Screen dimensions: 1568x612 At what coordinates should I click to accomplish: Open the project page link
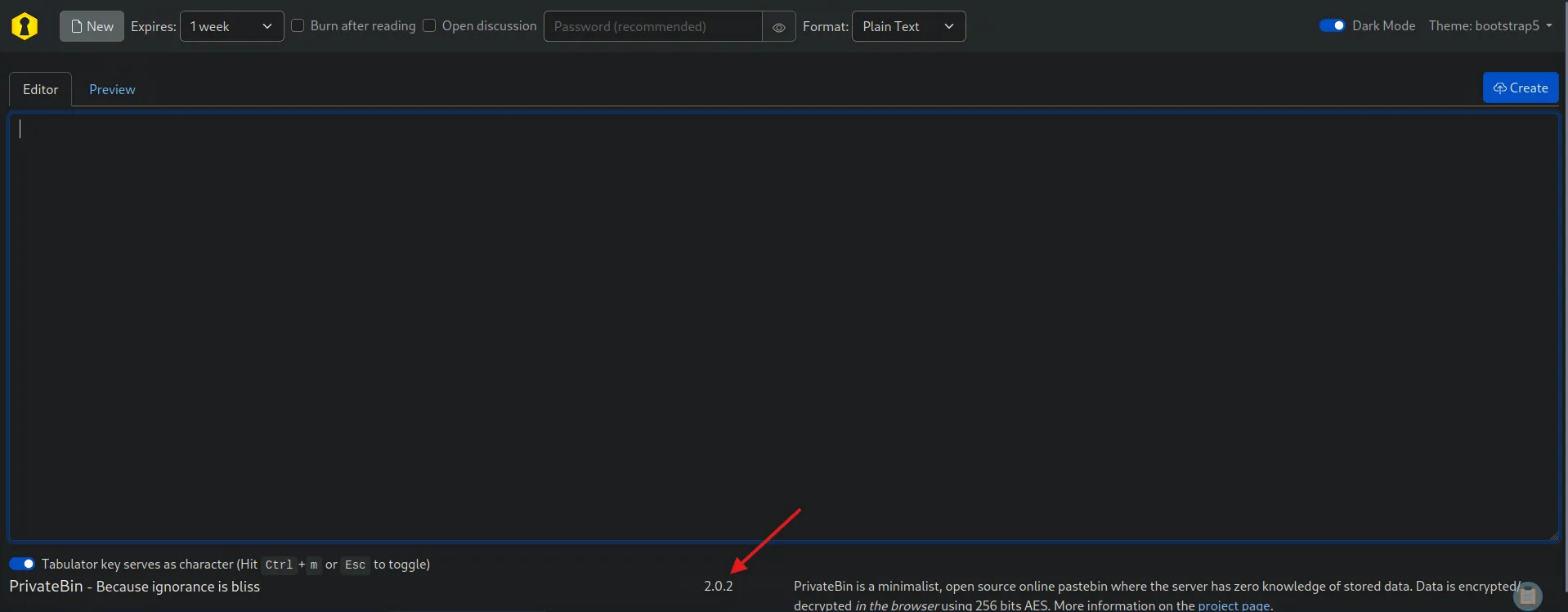(1234, 605)
